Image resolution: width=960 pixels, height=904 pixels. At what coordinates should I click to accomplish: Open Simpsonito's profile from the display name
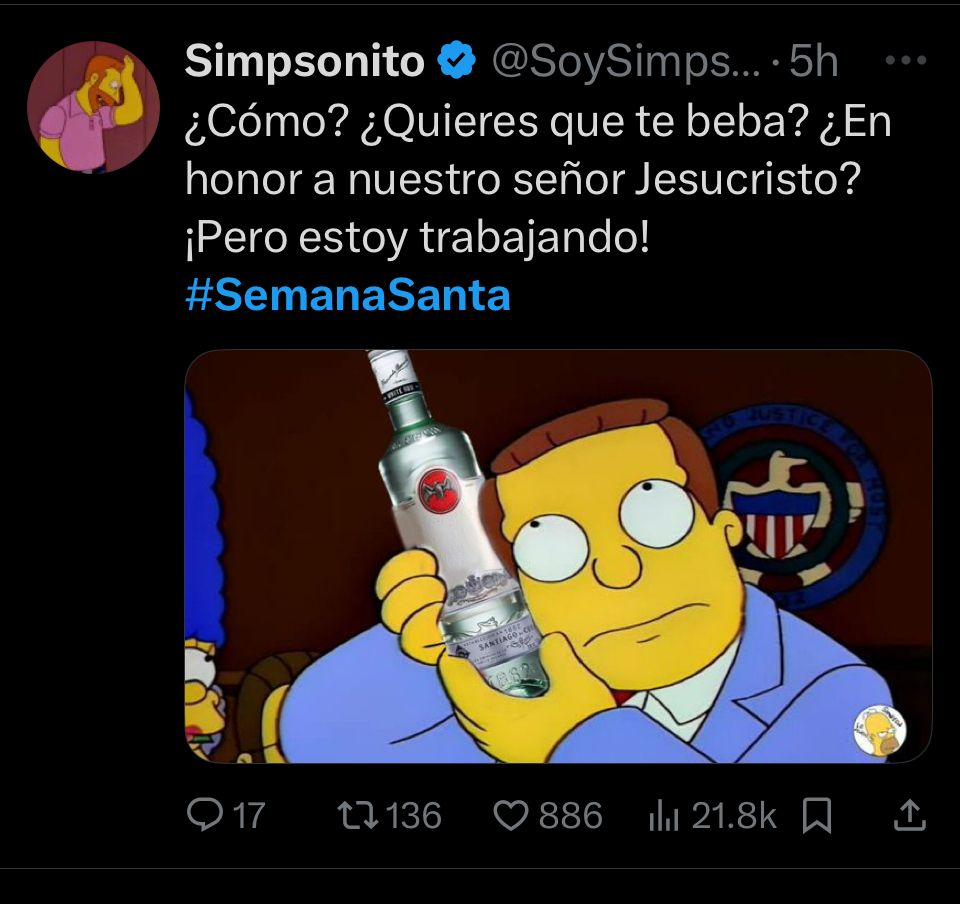pyautogui.click(x=299, y=61)
